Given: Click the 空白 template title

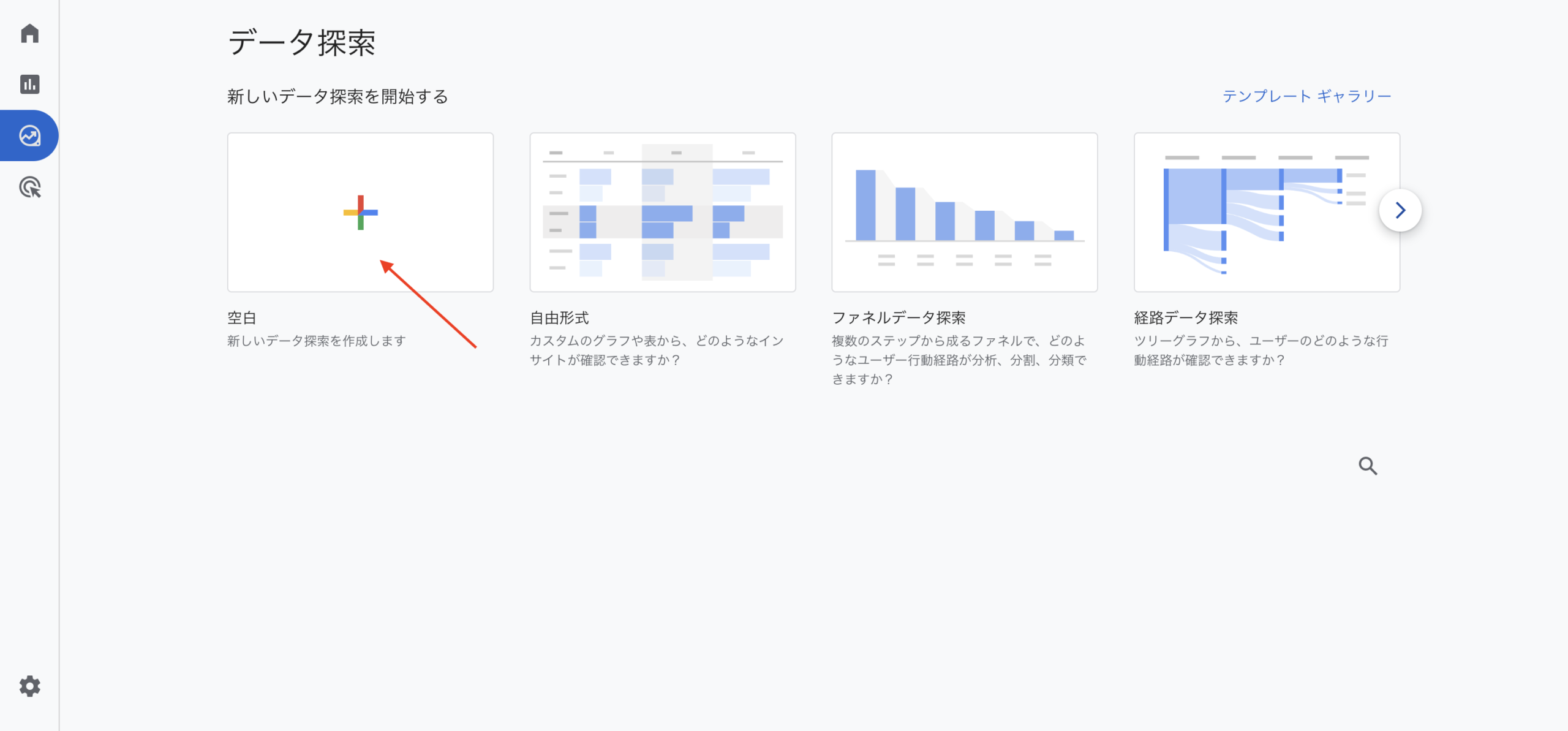Looking at the screenshot, I should [x=242, y=317].
